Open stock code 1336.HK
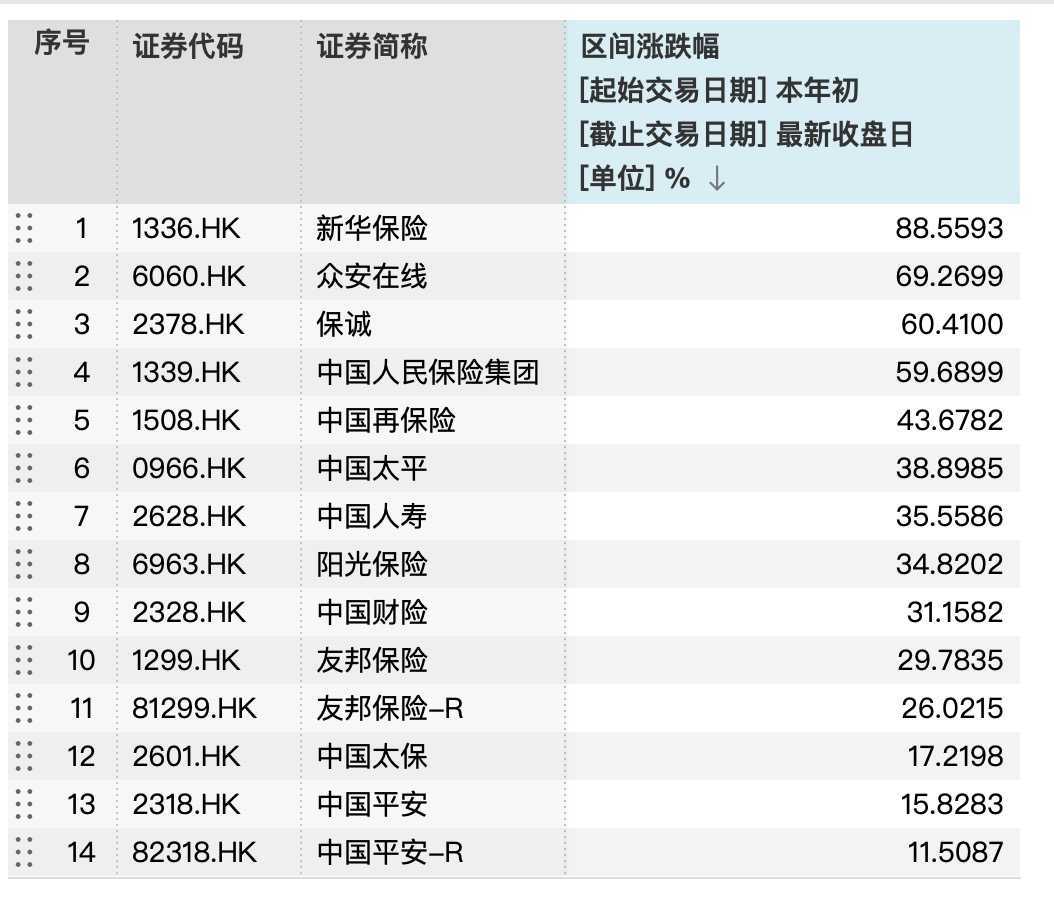Viewport: 1054px width, 902px height. pyautogui.click(x=186, y=229)
